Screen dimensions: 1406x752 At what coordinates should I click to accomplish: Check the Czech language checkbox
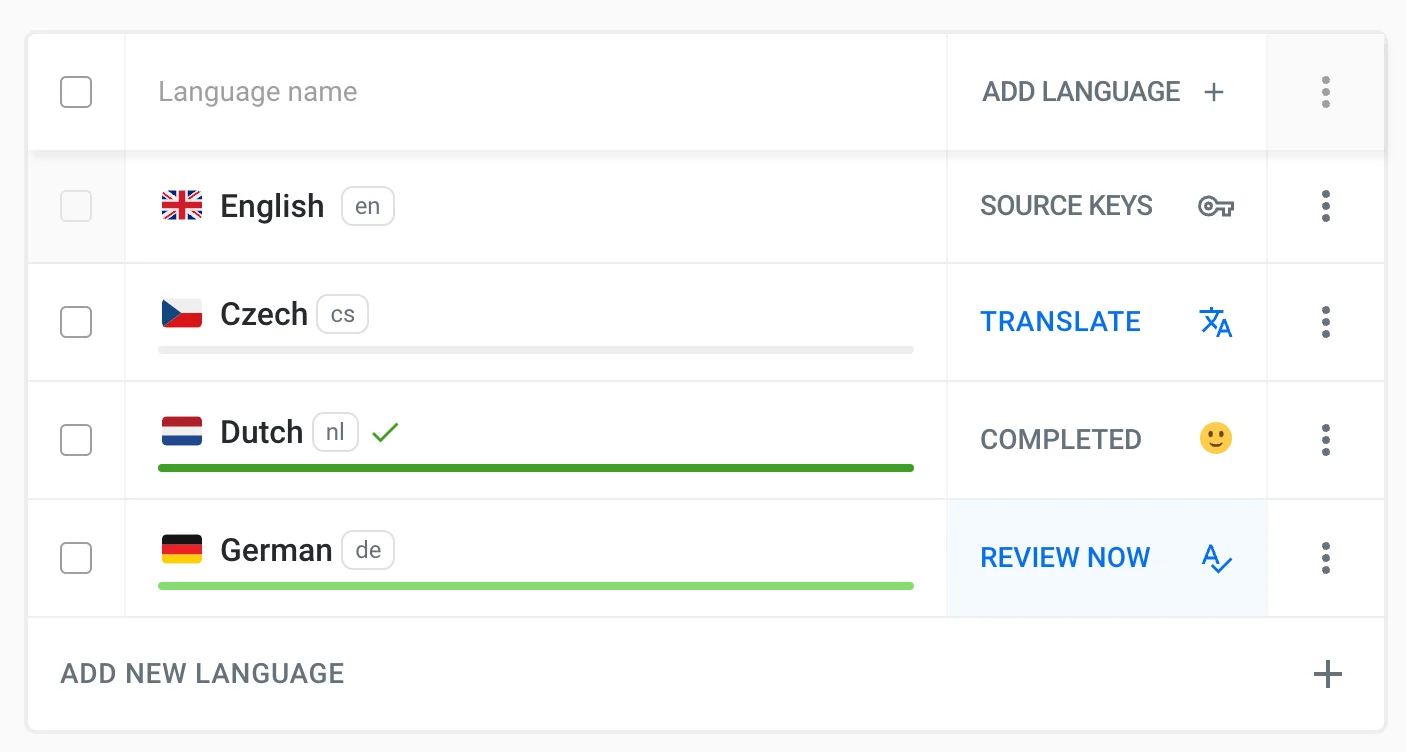pos(76,322)
